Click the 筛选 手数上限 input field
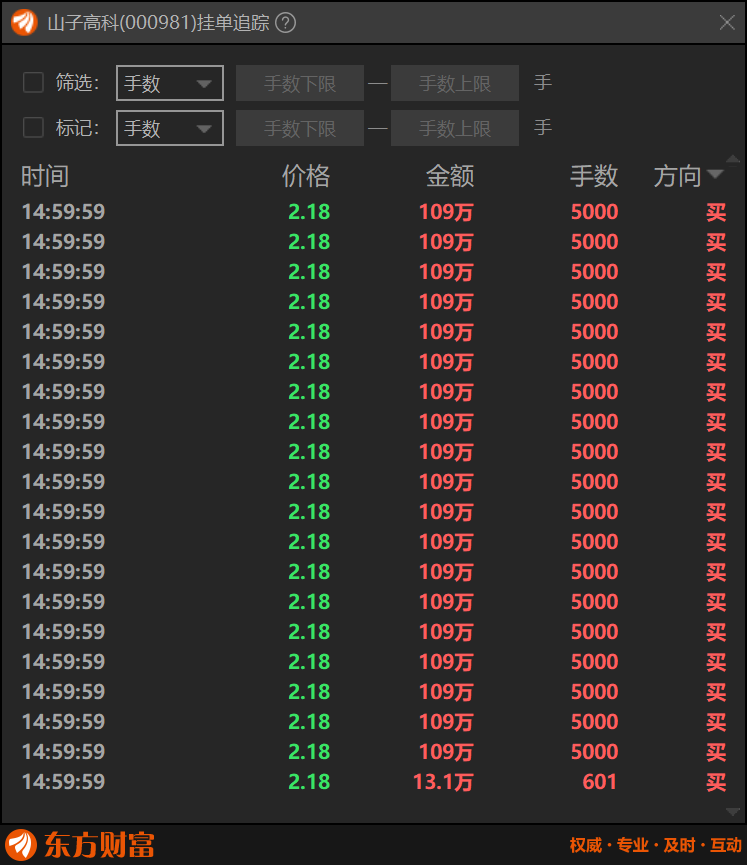 (455, 84)
